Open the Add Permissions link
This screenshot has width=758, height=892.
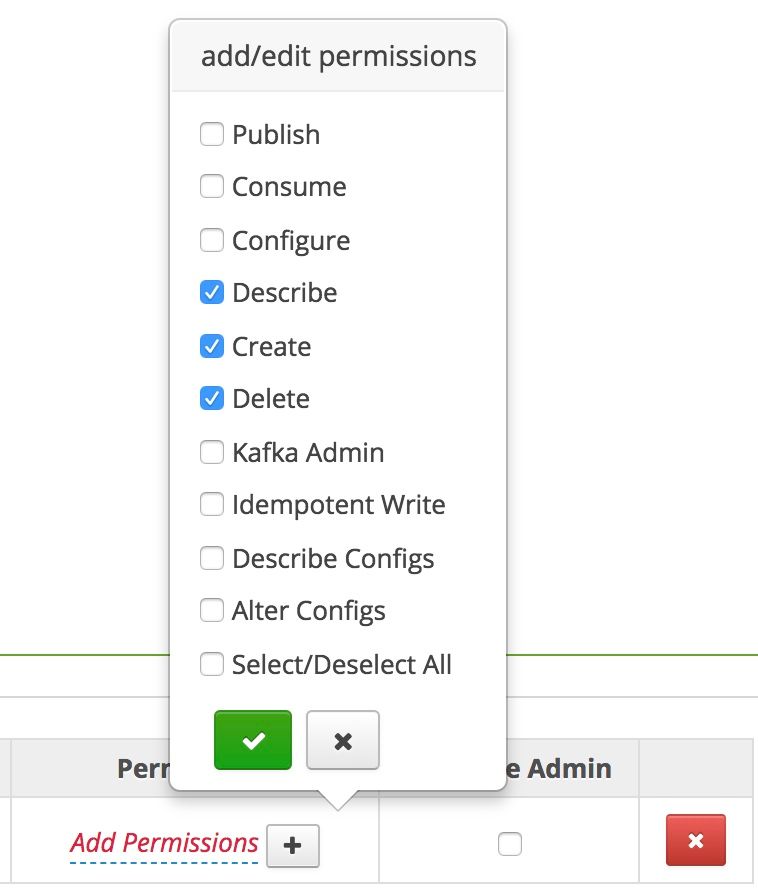(164, 843)
